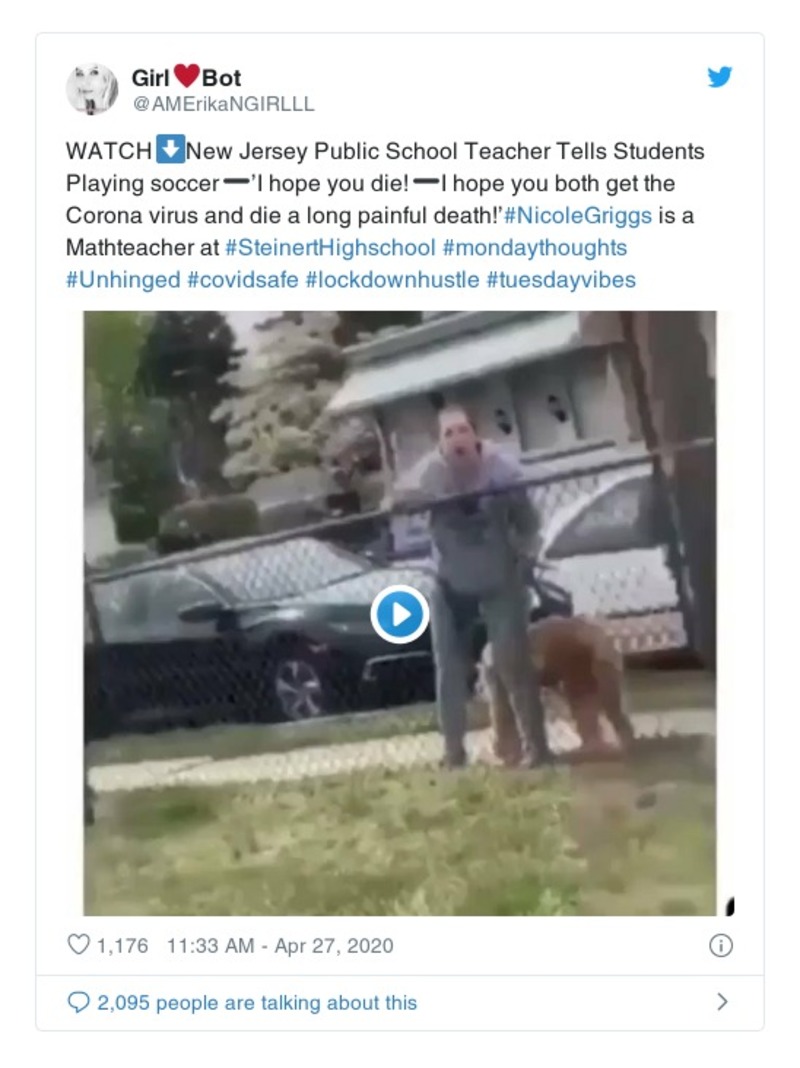Play the embedded tweet video
800x1068 pixels.
400,614
